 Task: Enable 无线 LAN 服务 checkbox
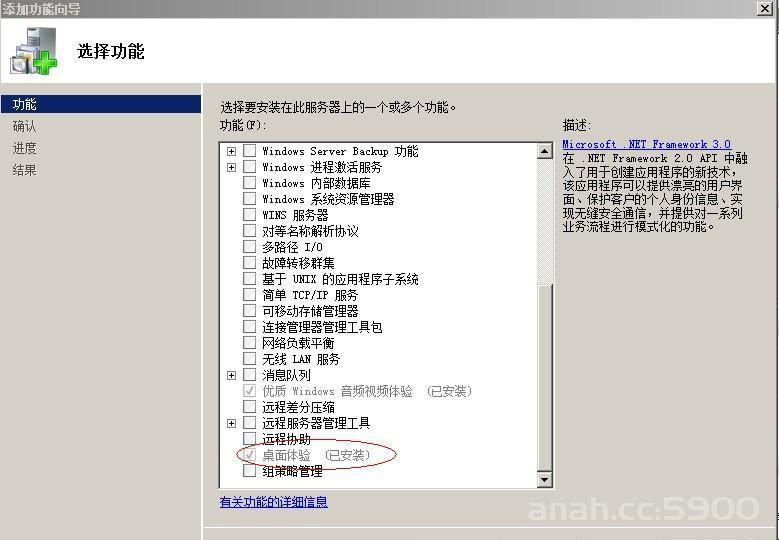tap(249, 359)
